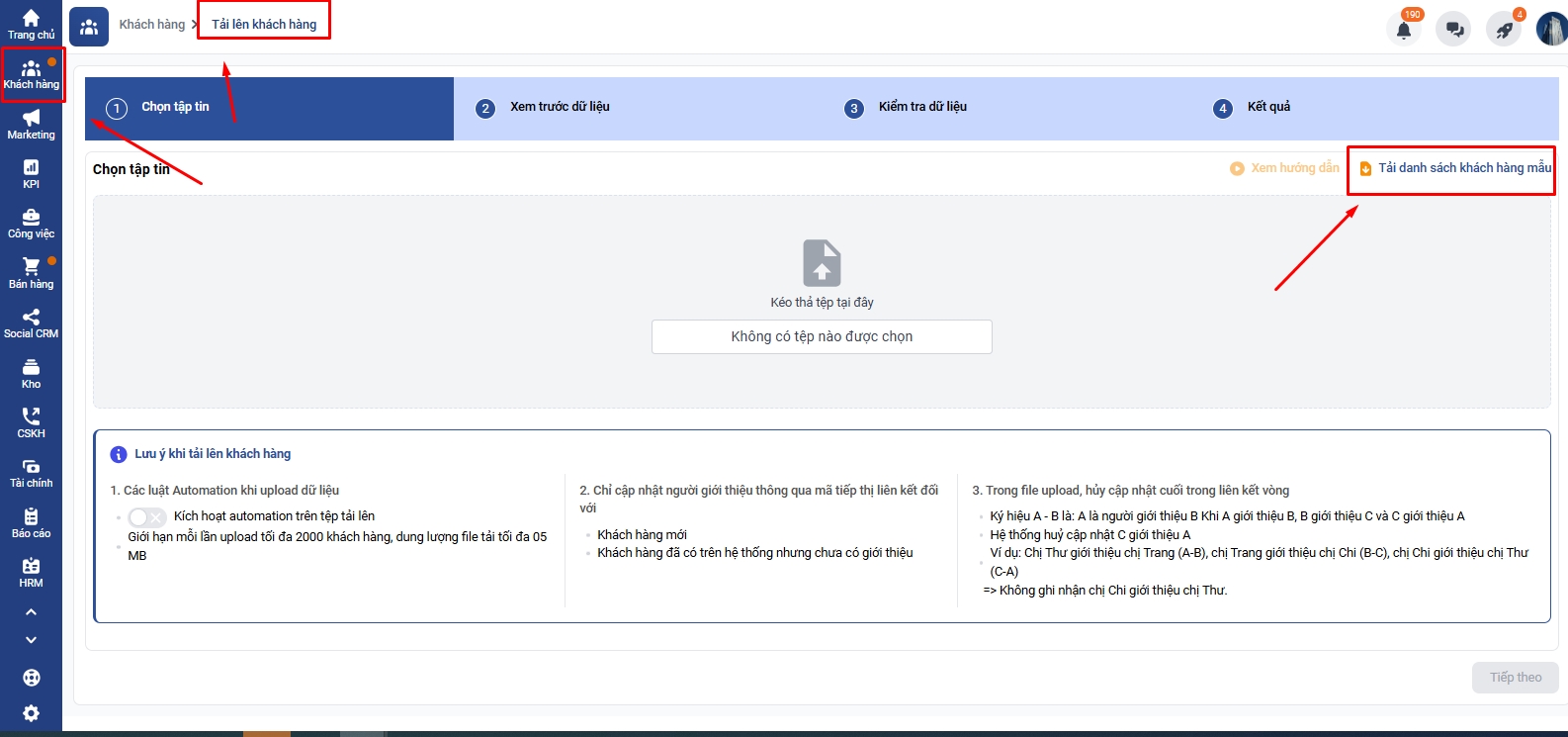1568x737 pixels.
Task: Select step 1 Chọn tập tin
Action: click(x=269, y=108)
